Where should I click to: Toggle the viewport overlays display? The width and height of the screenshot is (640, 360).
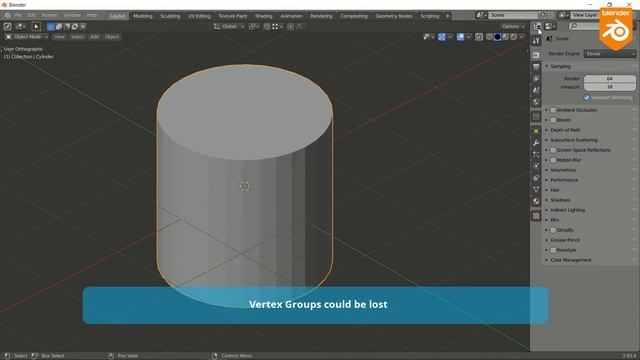pyautogui.click(x=460, y=37)
